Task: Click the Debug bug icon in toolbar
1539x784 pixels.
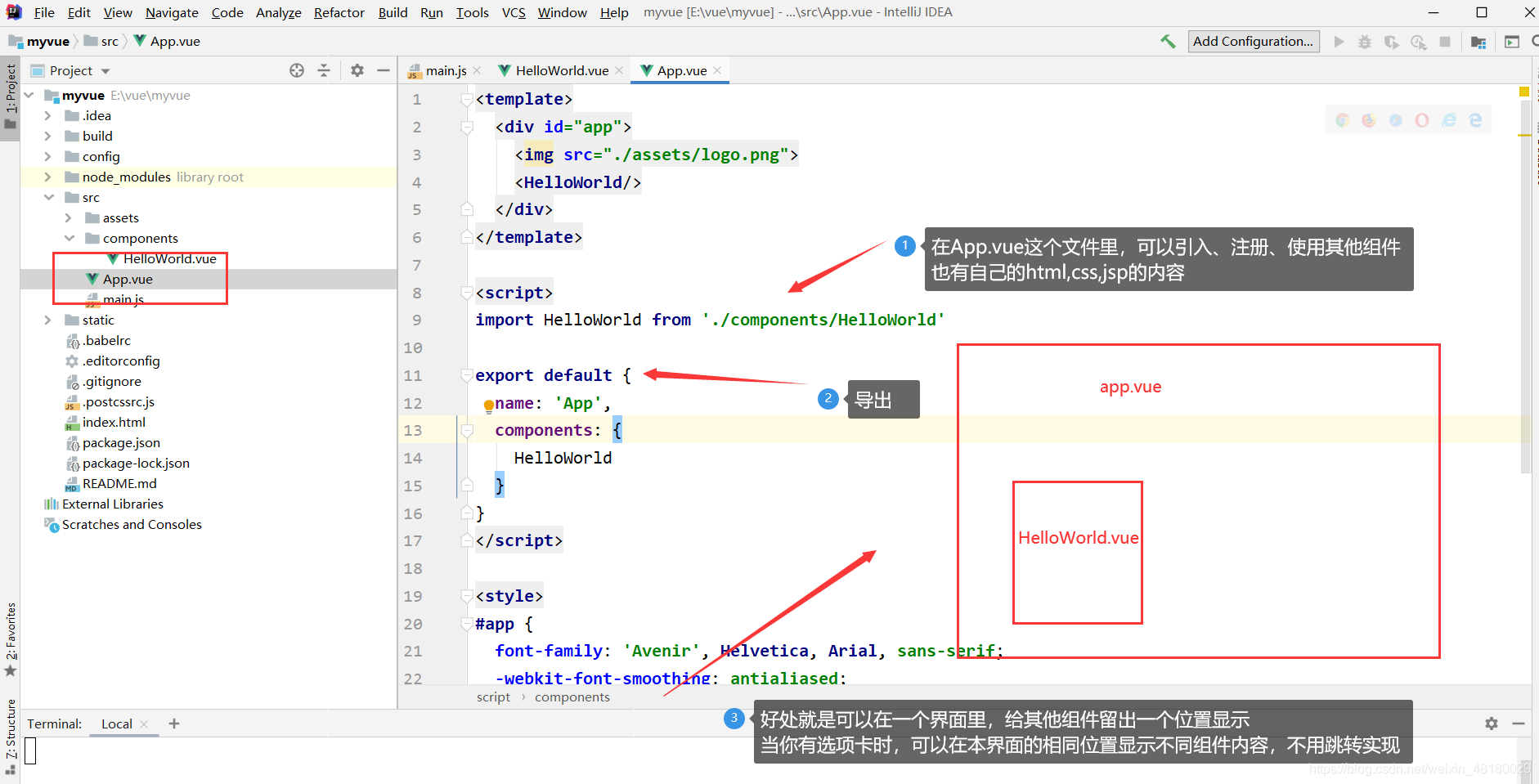Action: tap(1365, 41)
